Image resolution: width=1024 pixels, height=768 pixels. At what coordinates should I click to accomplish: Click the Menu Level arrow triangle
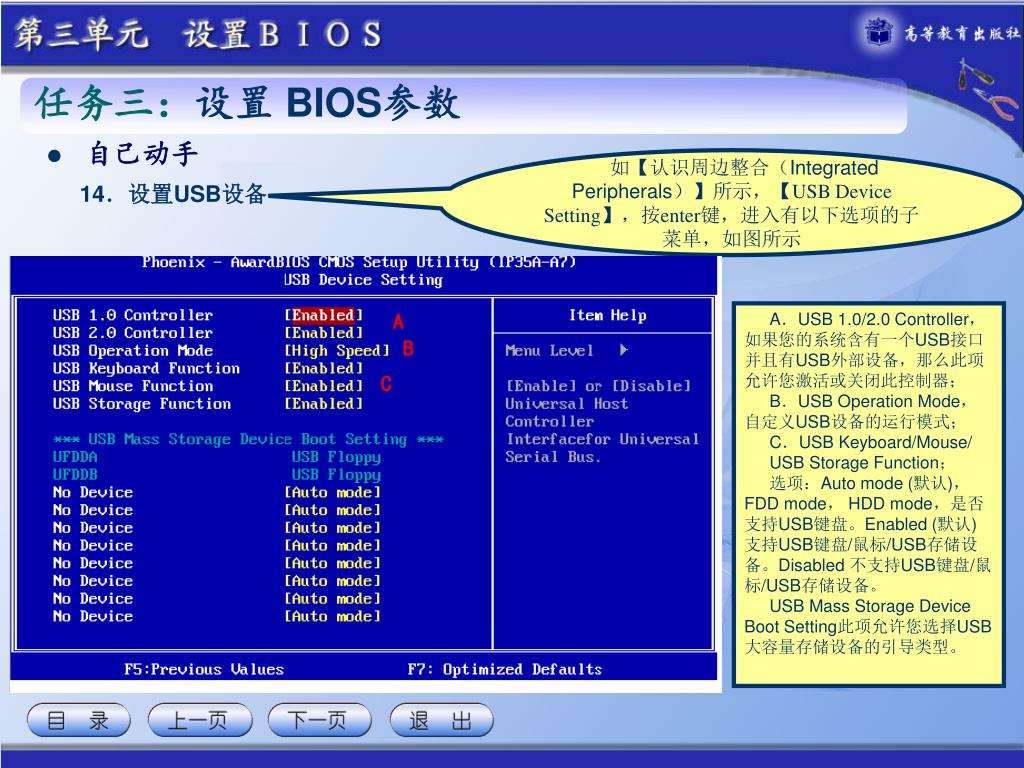tap(624, 350)
